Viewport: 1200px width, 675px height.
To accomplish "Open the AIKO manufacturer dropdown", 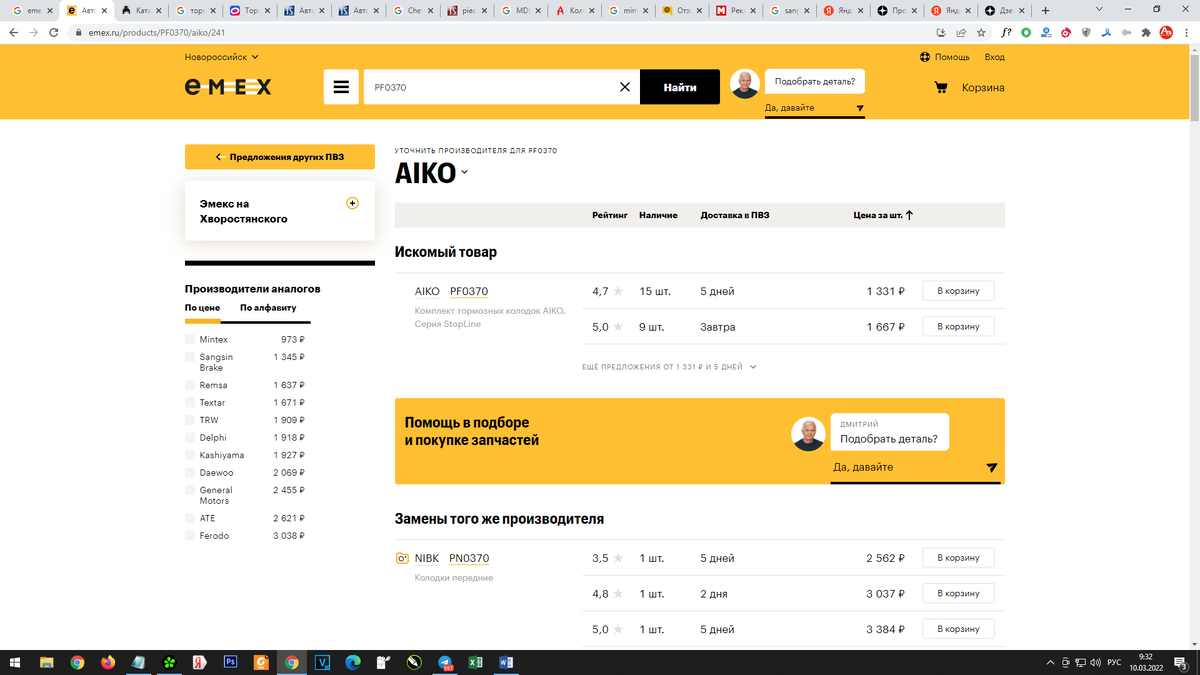I will [431, 172].
